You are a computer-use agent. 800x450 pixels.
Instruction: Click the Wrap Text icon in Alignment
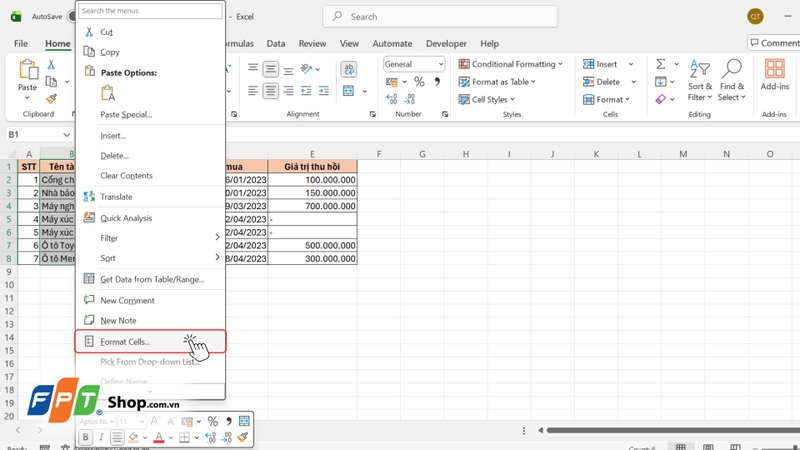(x=348, y=69)
